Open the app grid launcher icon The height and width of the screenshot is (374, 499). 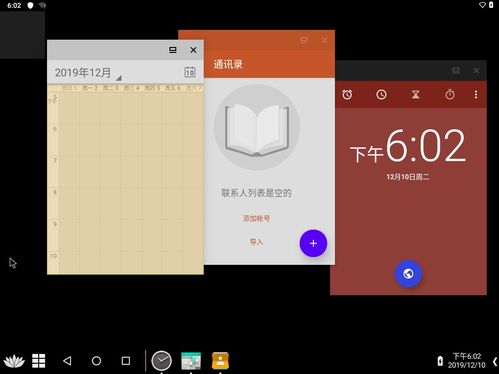39,361
